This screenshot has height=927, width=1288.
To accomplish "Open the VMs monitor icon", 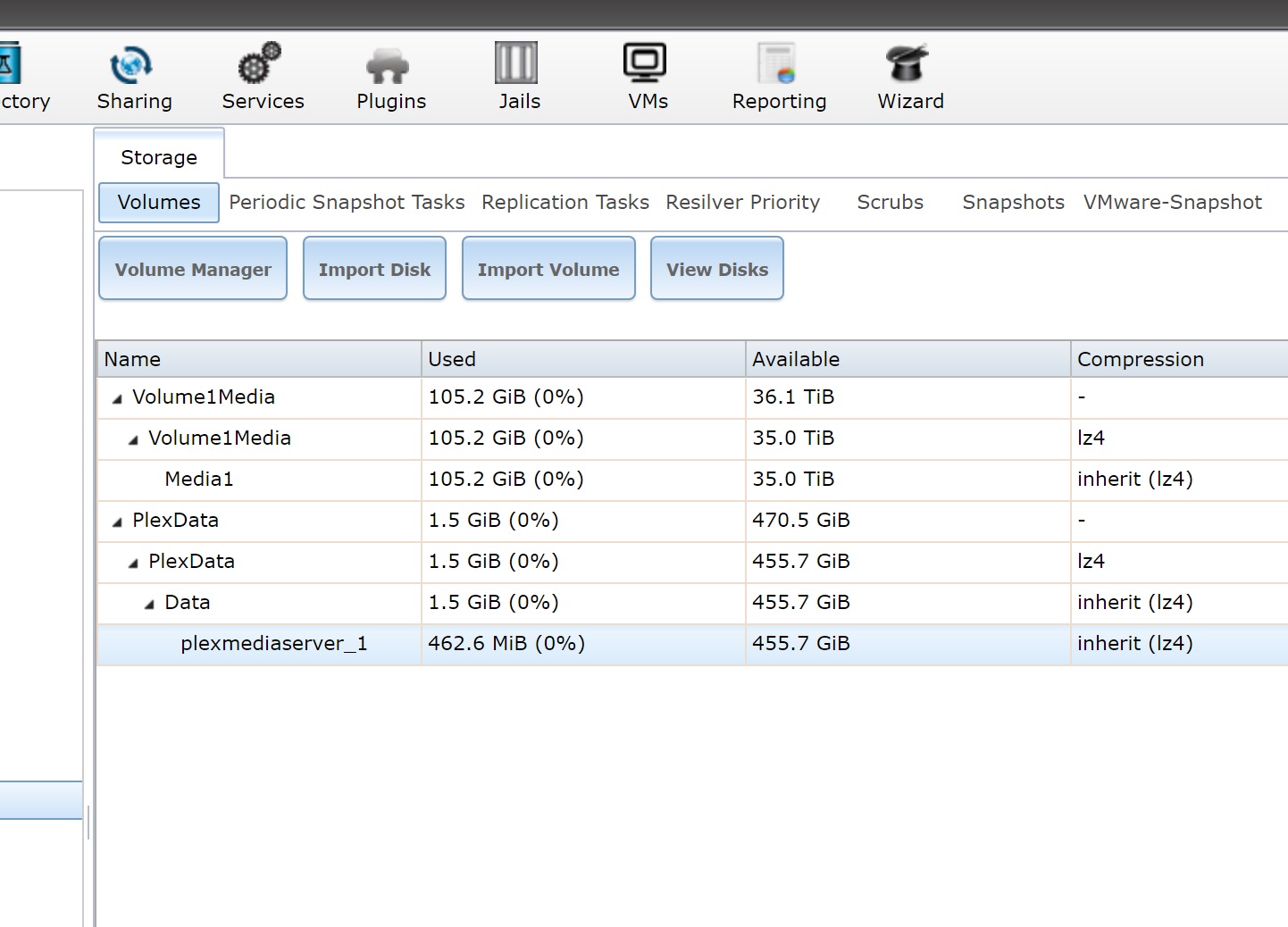I will (645, 63).
